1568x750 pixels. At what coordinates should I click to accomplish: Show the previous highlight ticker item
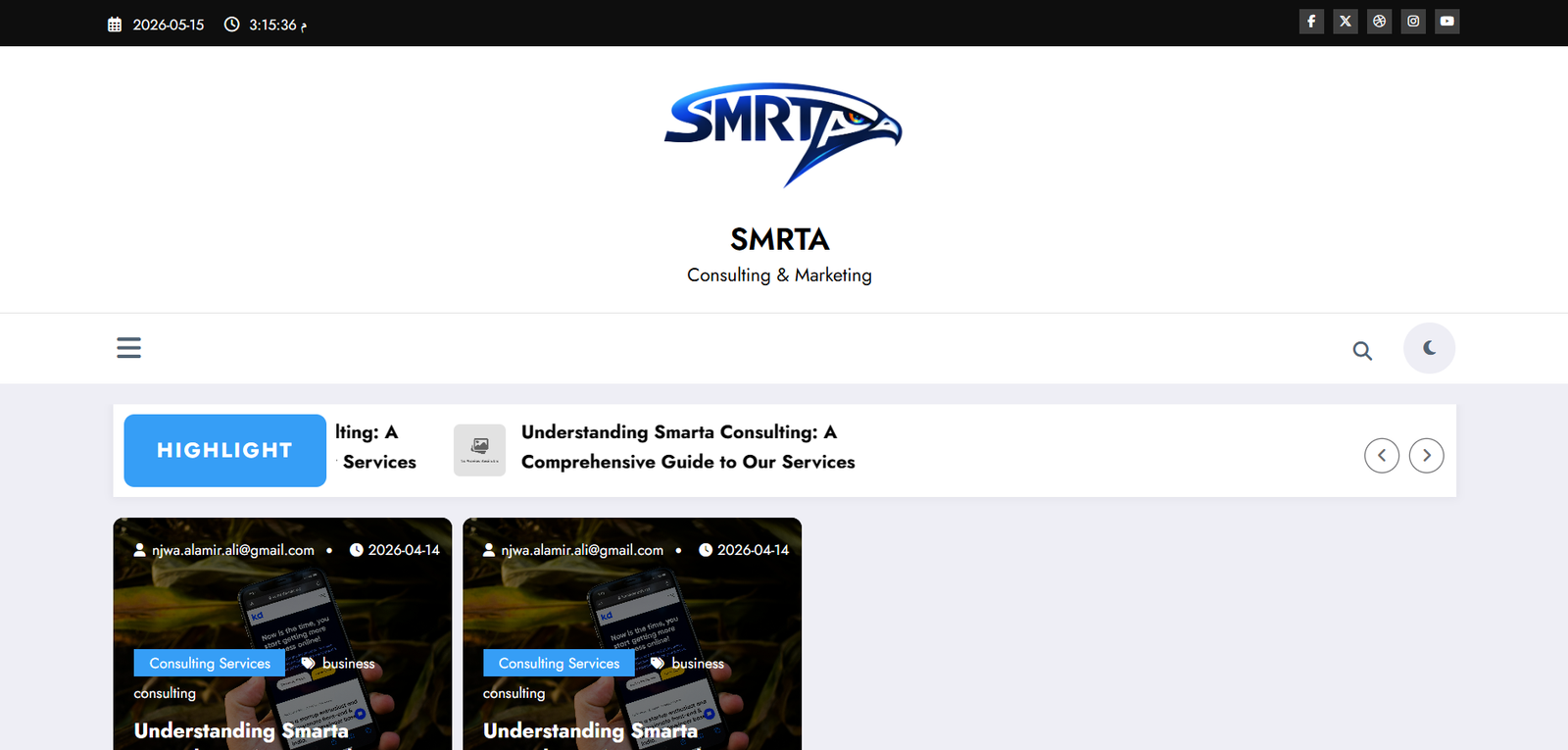1382,455
